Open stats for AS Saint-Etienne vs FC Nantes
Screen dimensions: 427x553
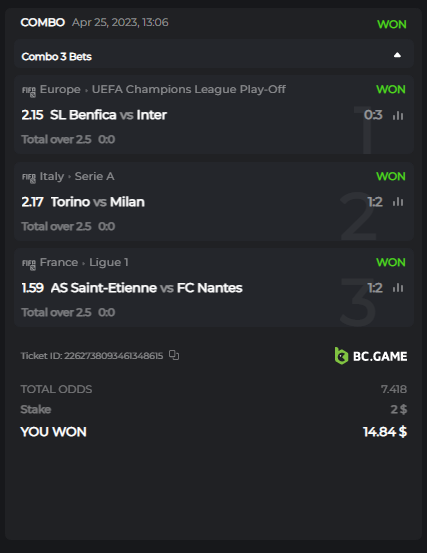click(398, 288)
